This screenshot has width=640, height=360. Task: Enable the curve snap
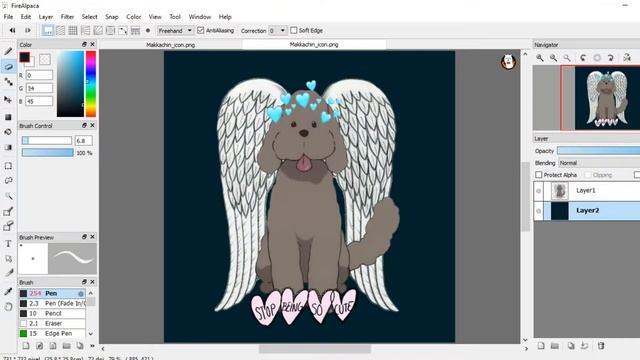coord(123,31)
